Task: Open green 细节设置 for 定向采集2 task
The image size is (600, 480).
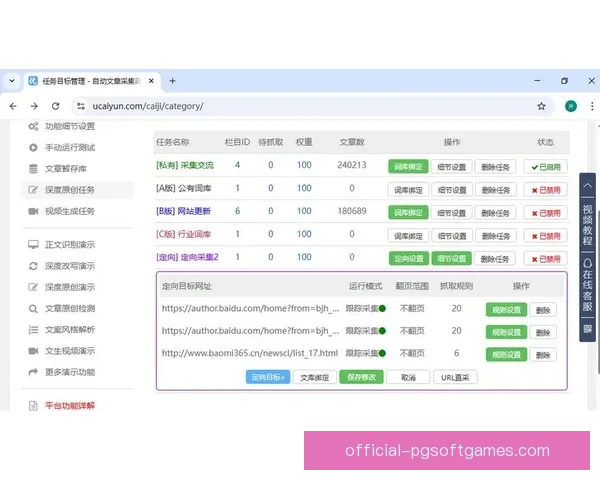Action: (x=452, y=259)
